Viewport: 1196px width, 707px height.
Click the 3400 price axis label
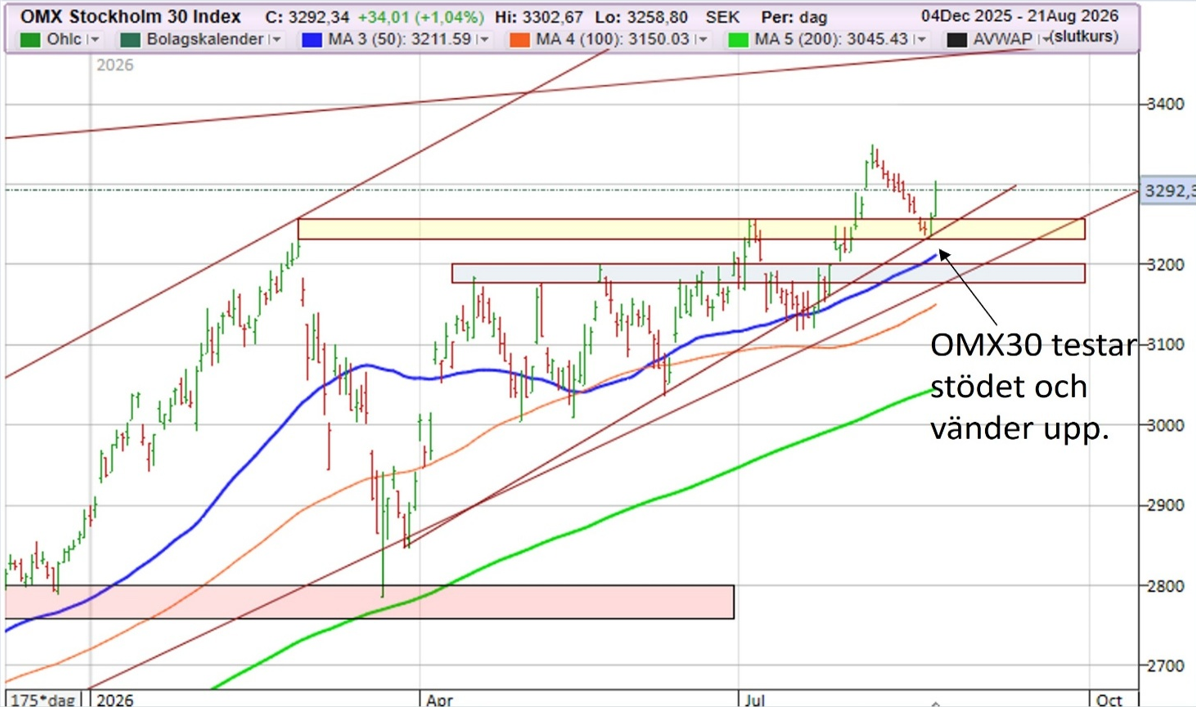tap(1166, 104)
